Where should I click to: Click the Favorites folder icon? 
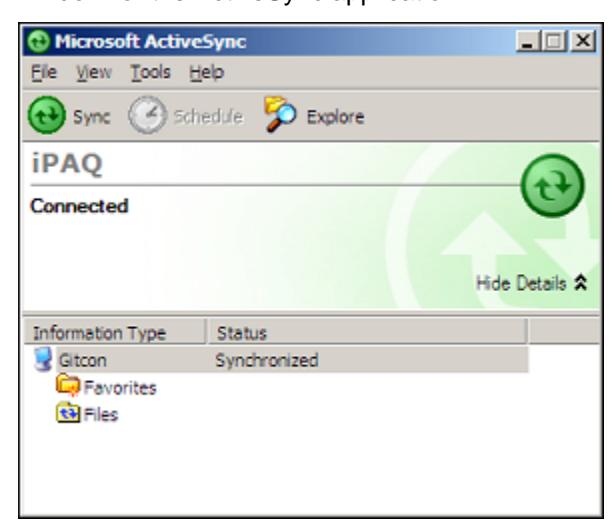tap(68, 386)
